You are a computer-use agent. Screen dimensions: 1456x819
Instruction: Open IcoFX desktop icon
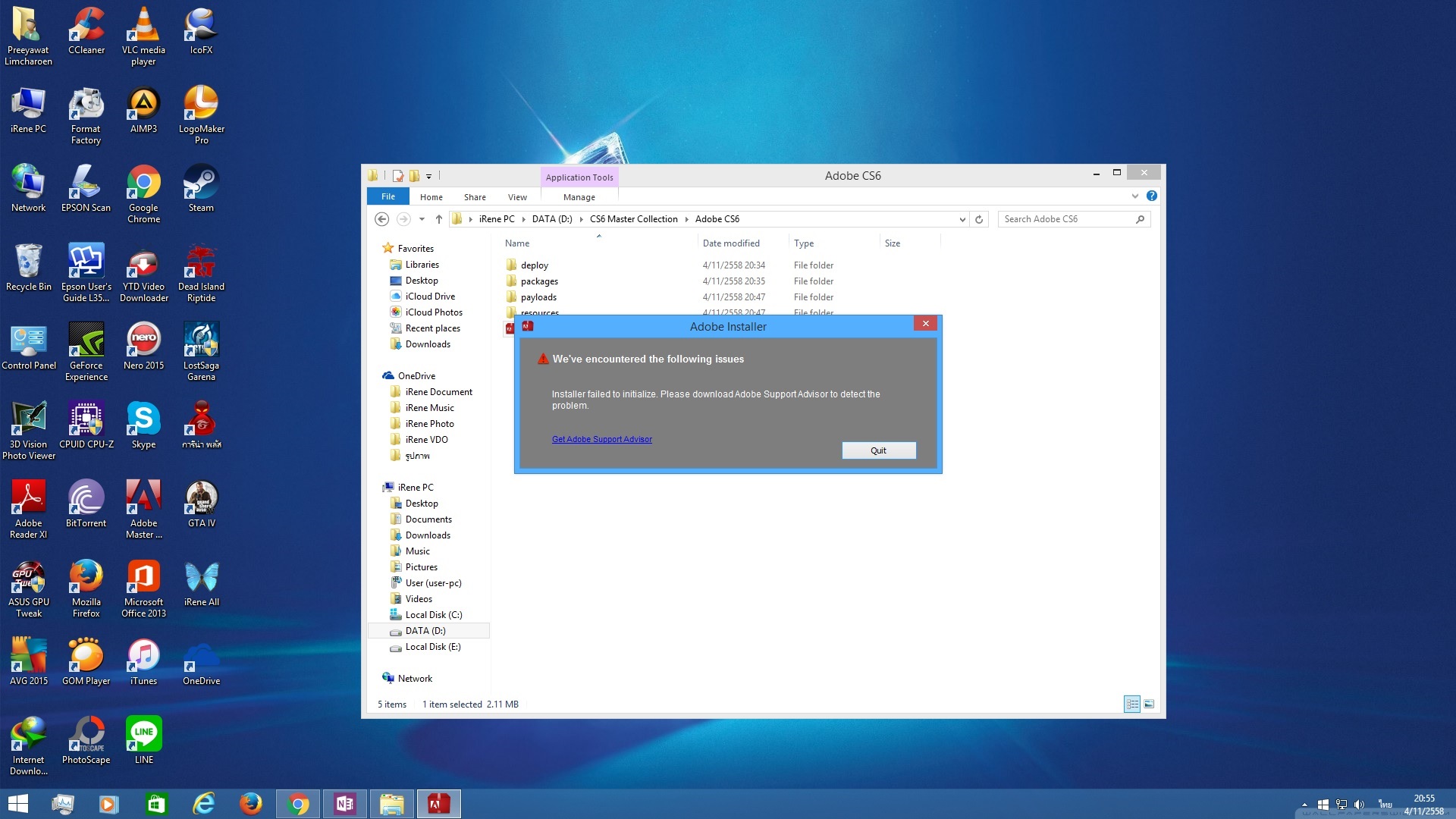coord(201,31)
